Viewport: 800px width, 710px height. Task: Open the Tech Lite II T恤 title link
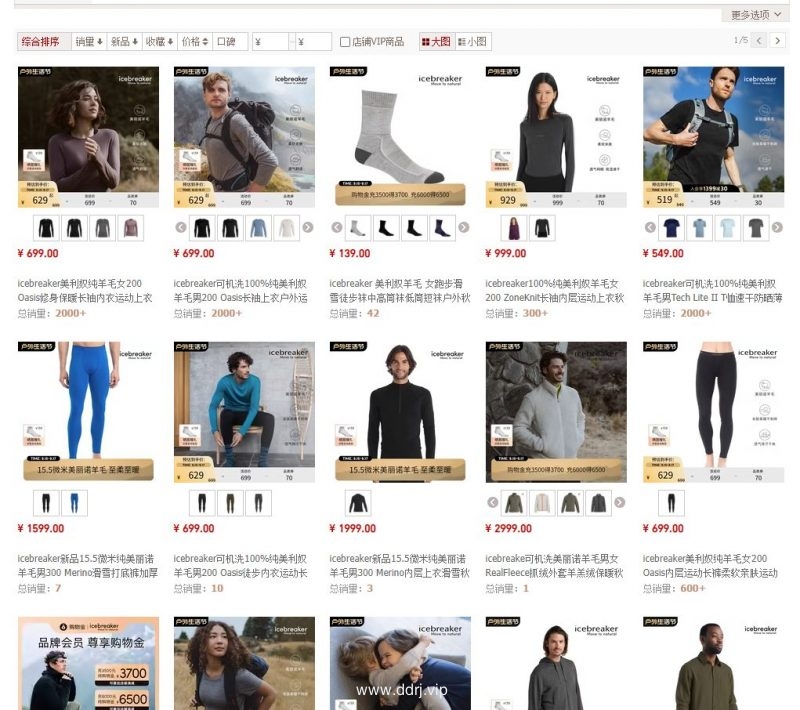[x=712, y=290]
